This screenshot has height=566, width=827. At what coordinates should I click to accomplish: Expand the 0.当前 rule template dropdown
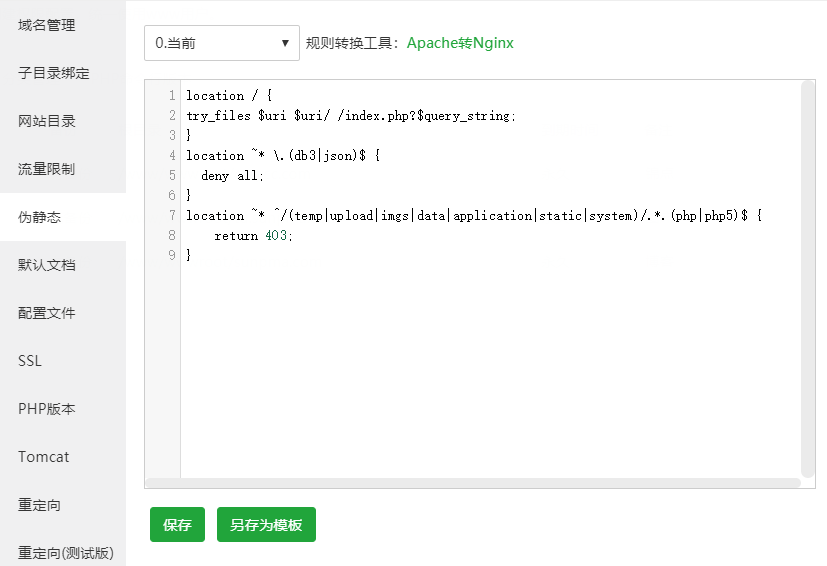click(220, 43)
